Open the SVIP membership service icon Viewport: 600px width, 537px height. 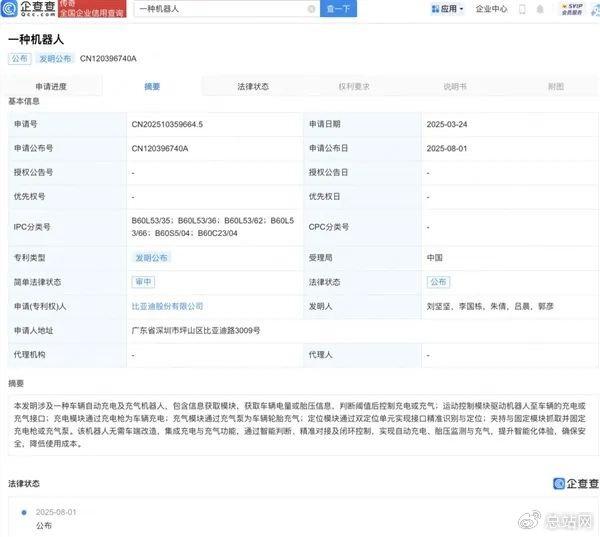pos(572,9)
